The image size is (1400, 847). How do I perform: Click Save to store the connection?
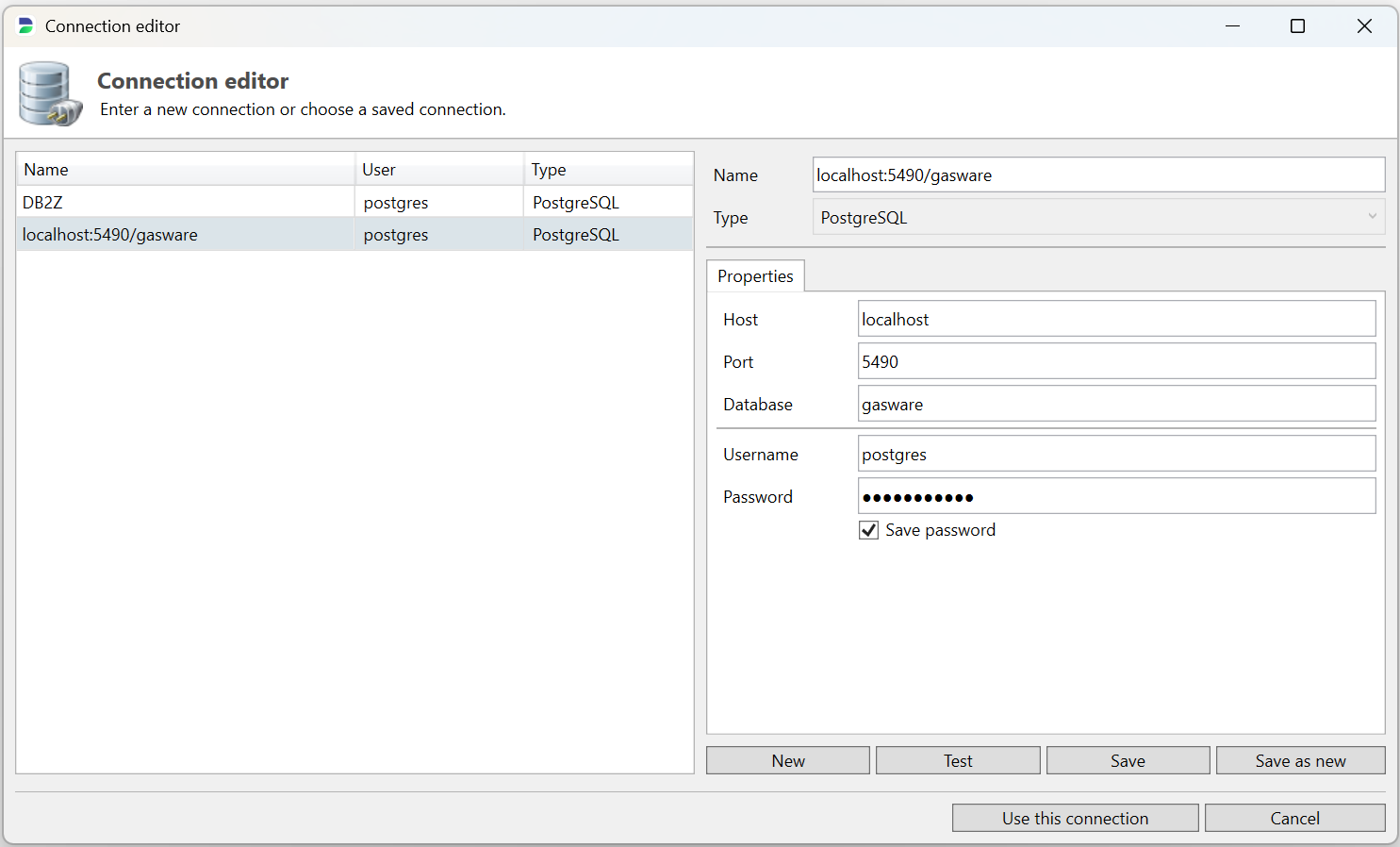point(1128,760)
